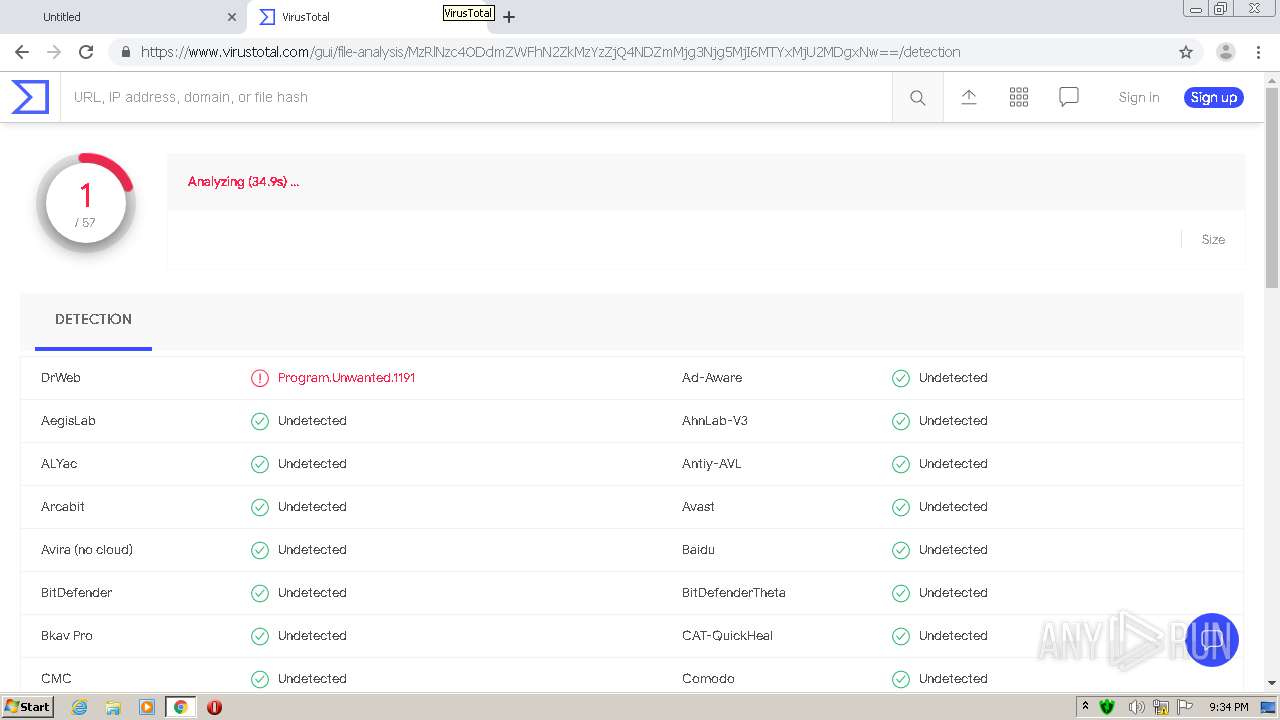This screenshot has height=720, width=1280.
Task: Bookmark this page with star icon
Action: (x=1186, y=52)
